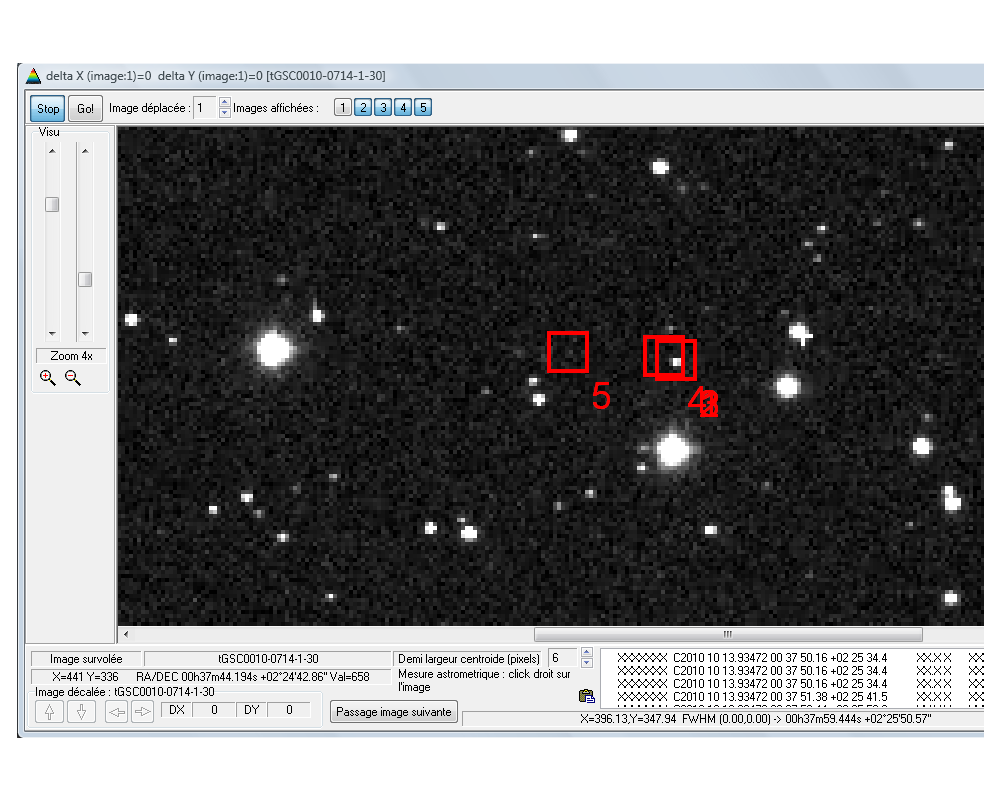Shift image down with the down arrow

coord(82,711)
